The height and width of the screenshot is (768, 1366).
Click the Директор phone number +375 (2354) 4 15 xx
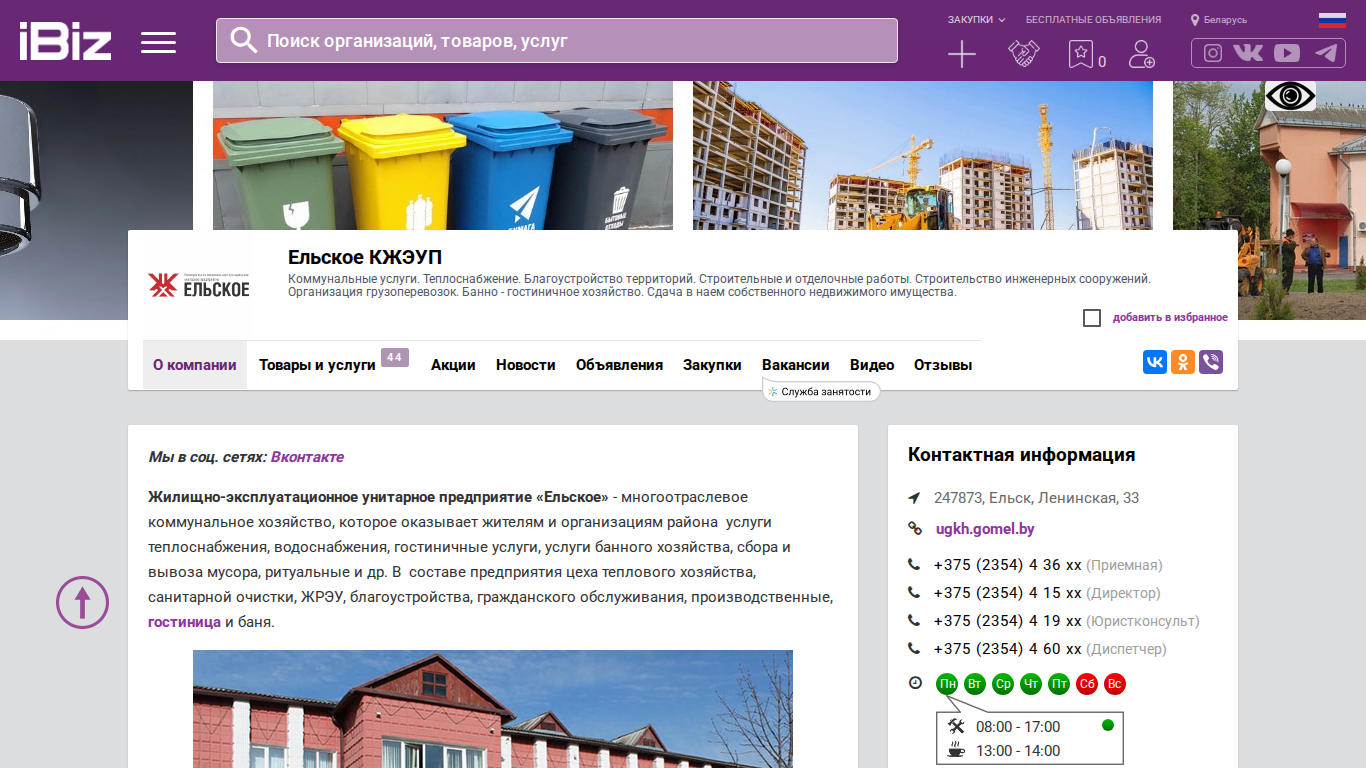tap(1008, 593)
